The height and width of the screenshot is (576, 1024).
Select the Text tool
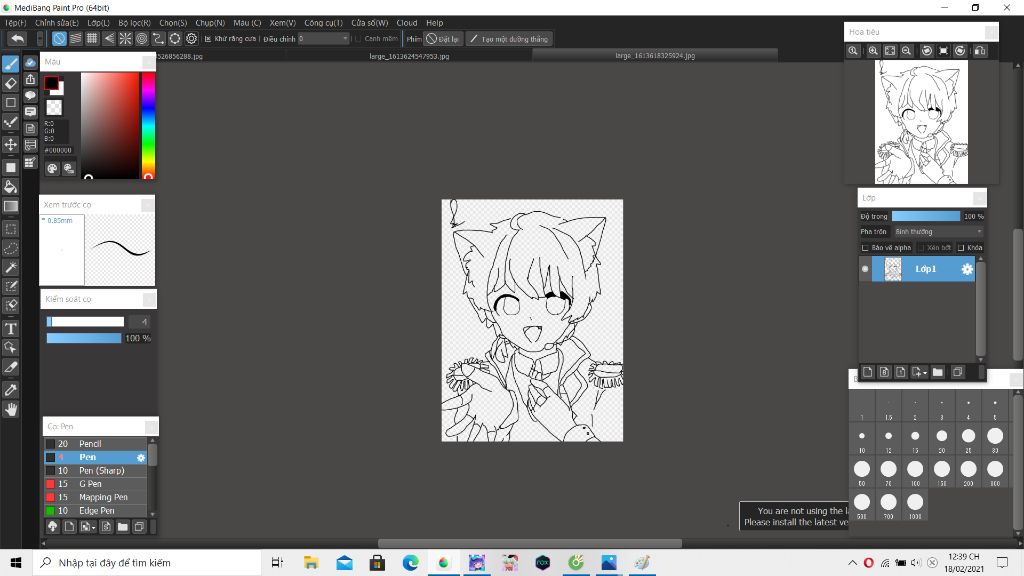(10, 328)
